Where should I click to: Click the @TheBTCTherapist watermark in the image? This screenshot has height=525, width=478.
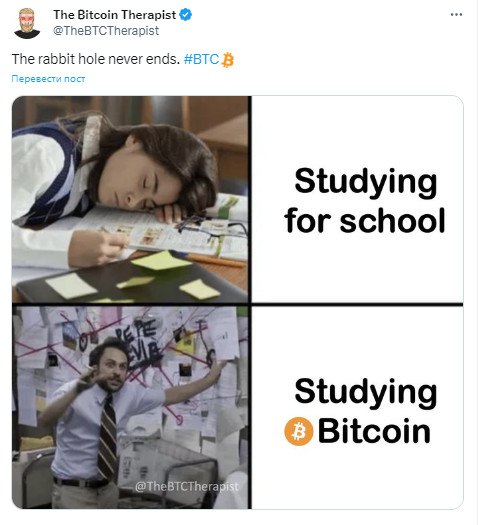187,486
